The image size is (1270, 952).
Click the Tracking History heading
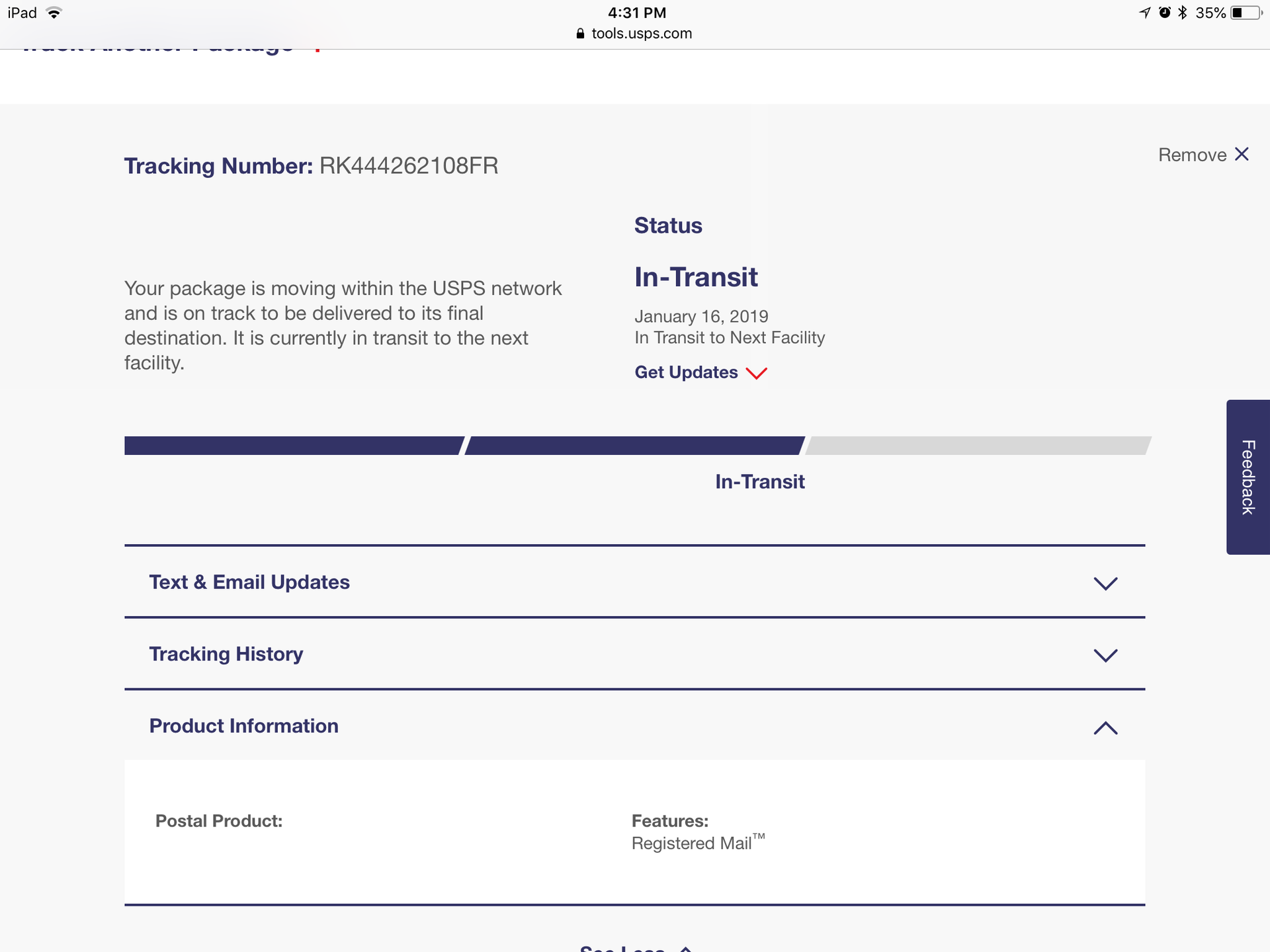(226, 654)
